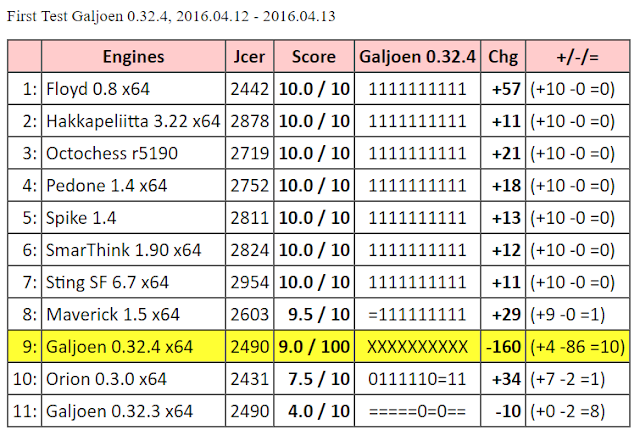The width and height of the screenshot is (640, 436).
Task: Select the Floyd 0.8 x64 engine cell
Action: (x=133, y=89)
